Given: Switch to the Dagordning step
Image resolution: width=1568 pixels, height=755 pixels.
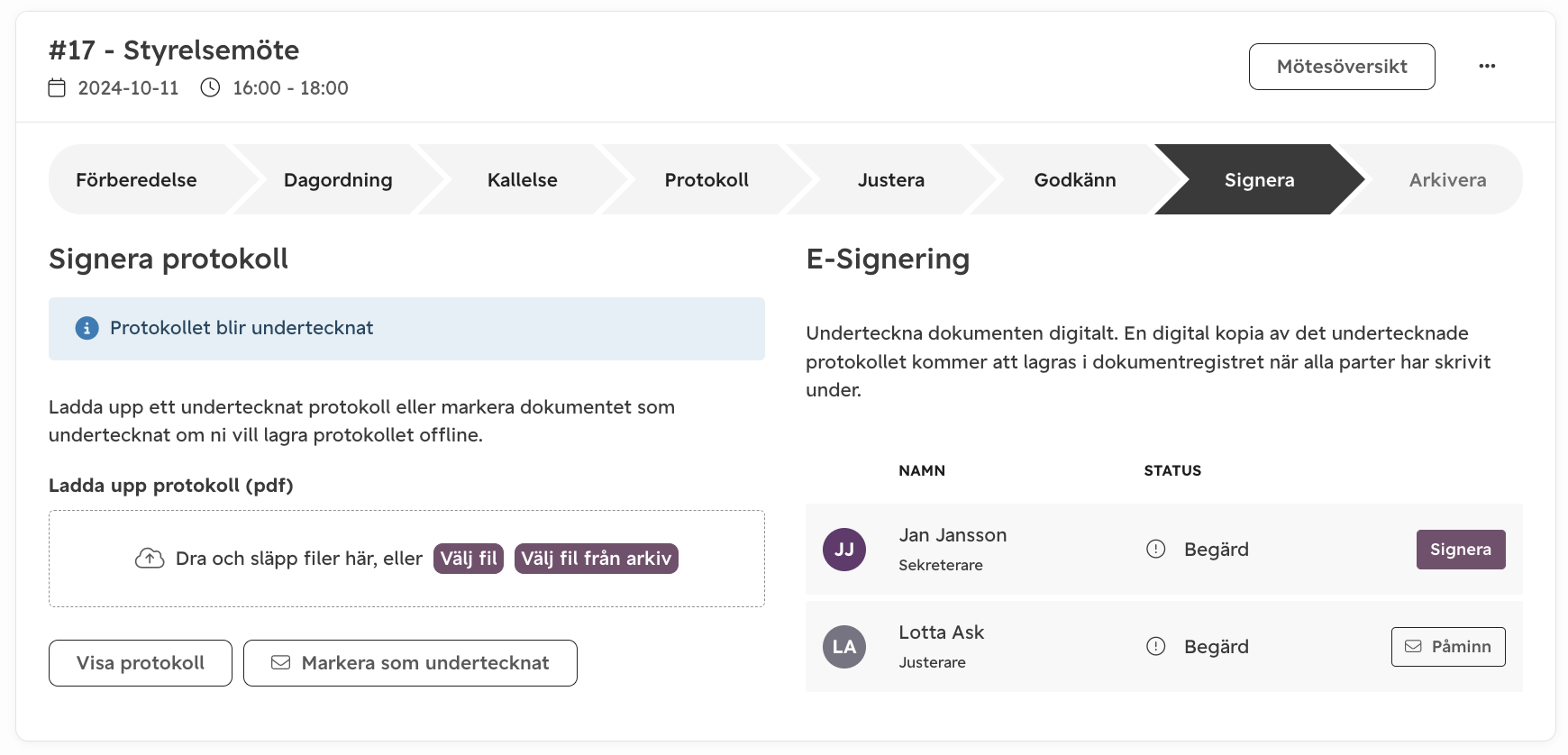Looking at the screenshot, I should [x=338, y=179].
